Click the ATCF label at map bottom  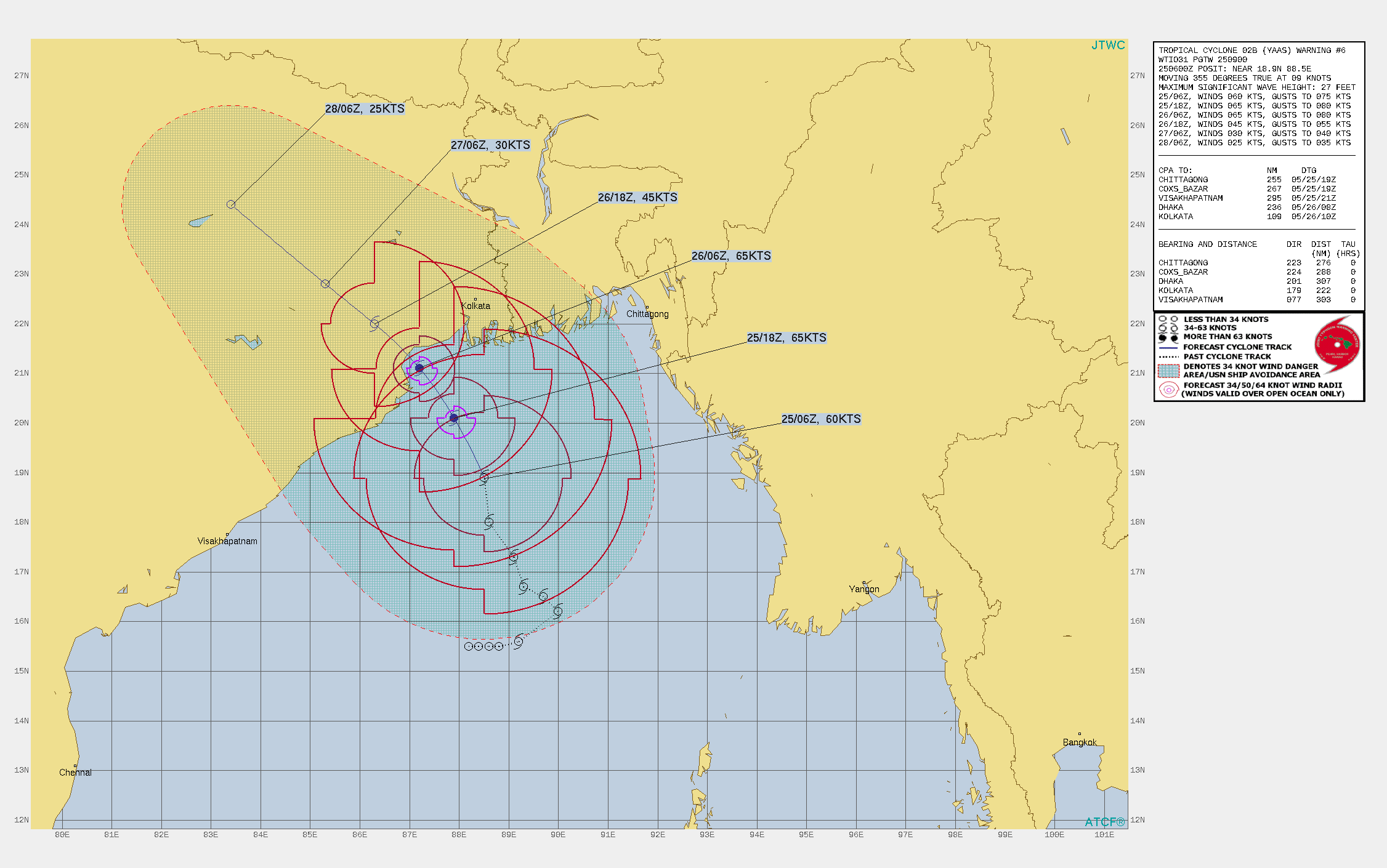[x=1105, y=822]
